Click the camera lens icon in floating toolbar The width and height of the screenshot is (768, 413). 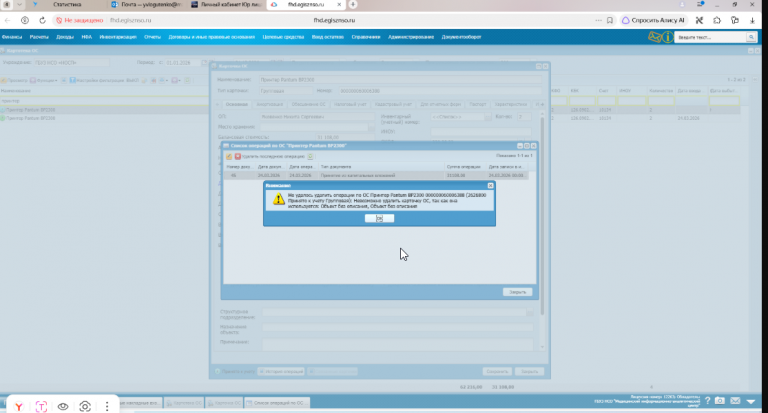pyautogui.click(x=85, y=407)
